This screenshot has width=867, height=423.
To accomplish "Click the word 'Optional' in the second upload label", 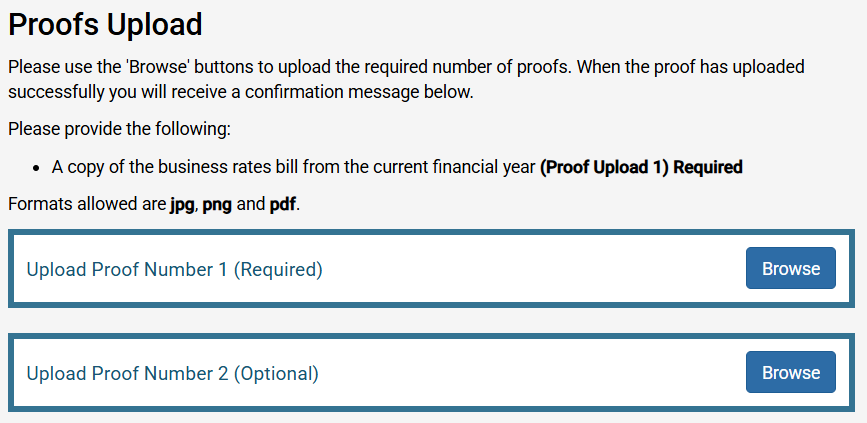I will [276, 373].
